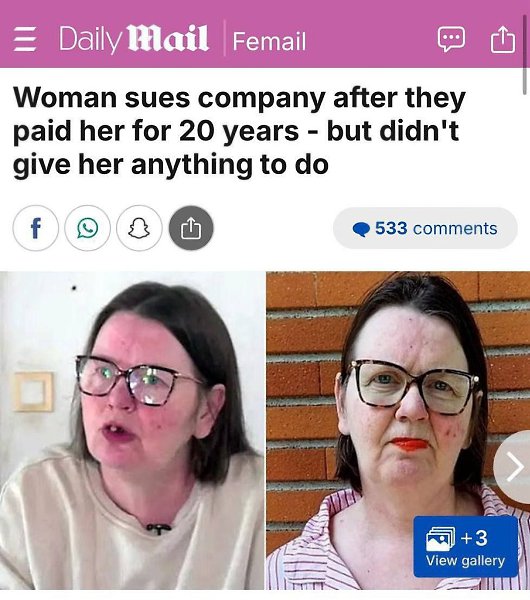Image resolution: width=530 pixels, height=600 pixels.
Task: Open the hamburger navigation menu
Action: (25, 39)
